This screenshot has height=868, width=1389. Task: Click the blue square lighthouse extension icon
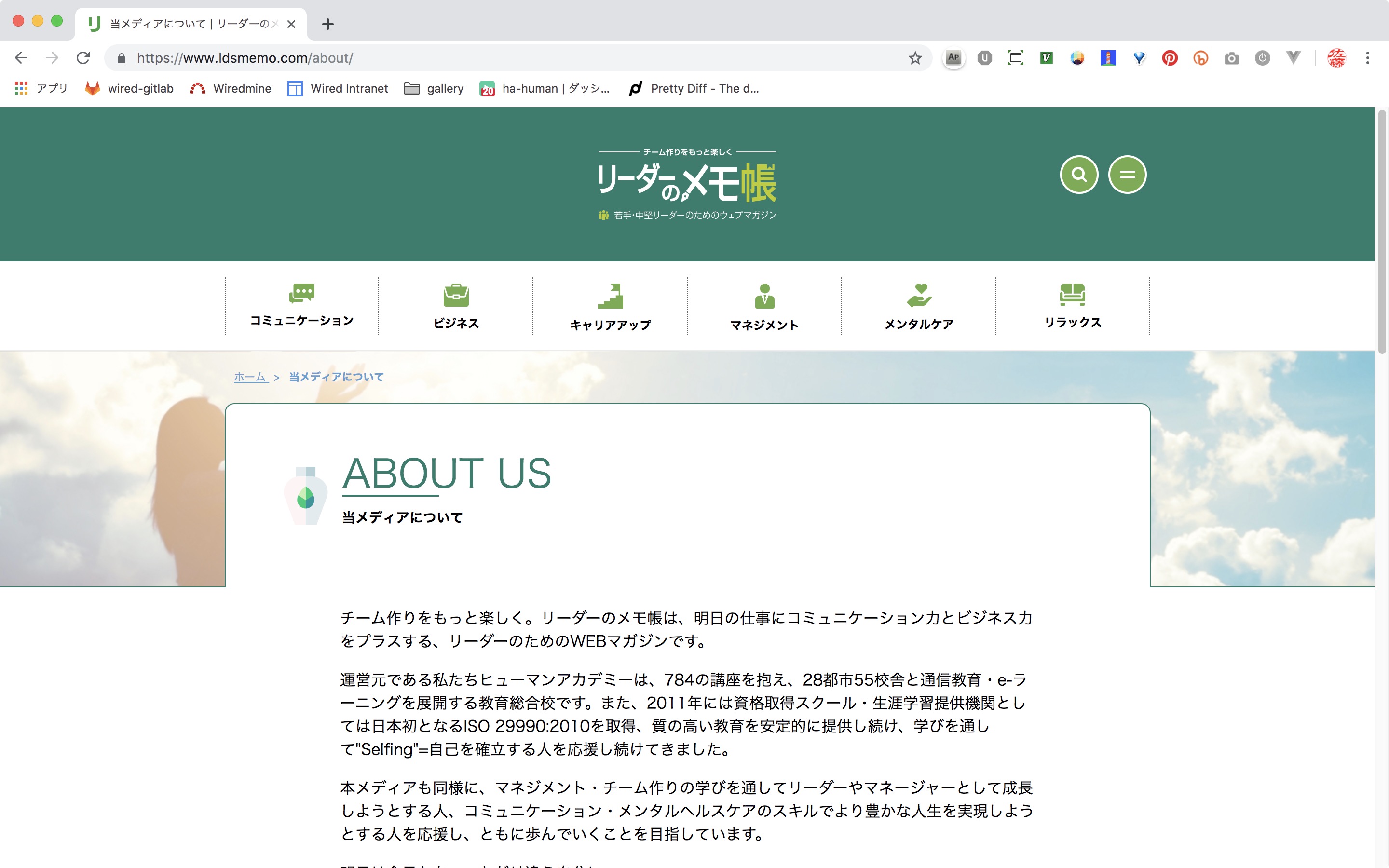point(1108,58)
